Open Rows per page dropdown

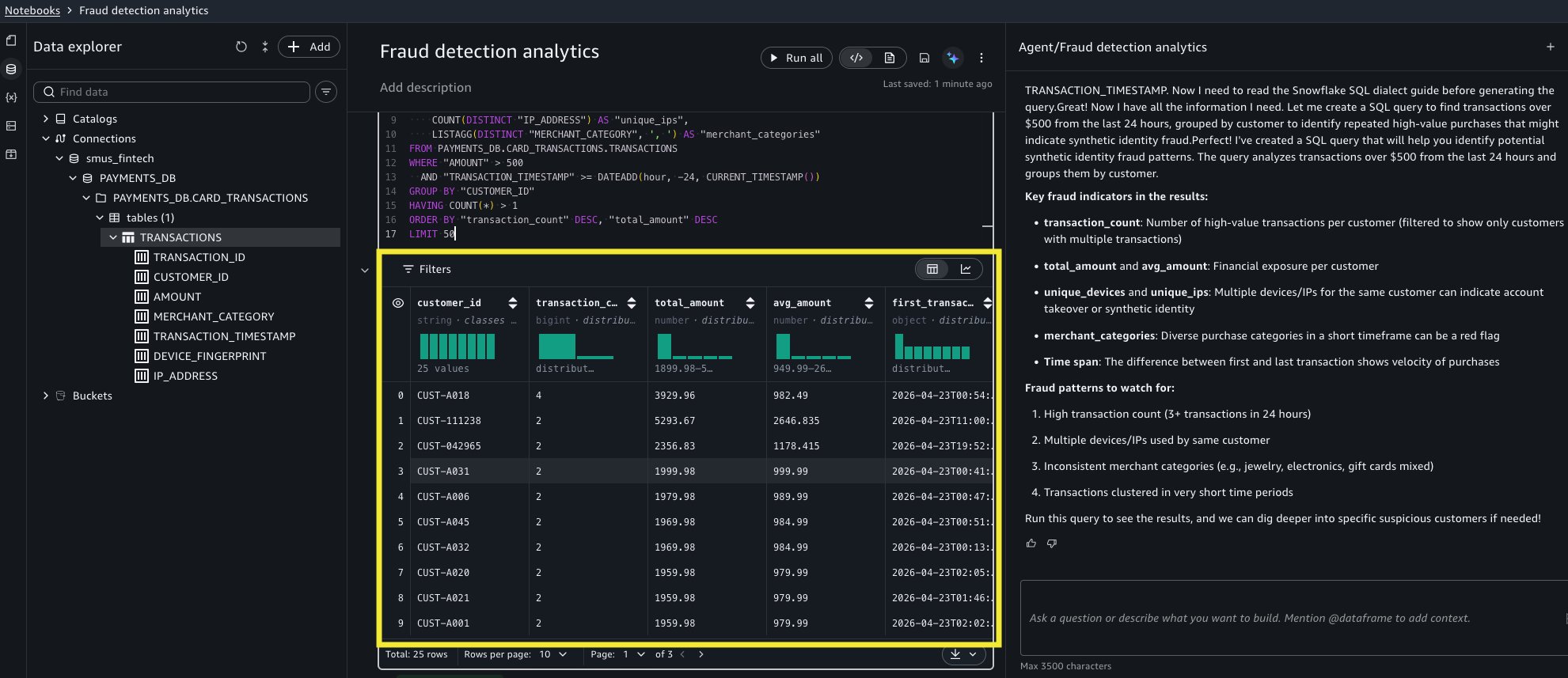[552, 654]
